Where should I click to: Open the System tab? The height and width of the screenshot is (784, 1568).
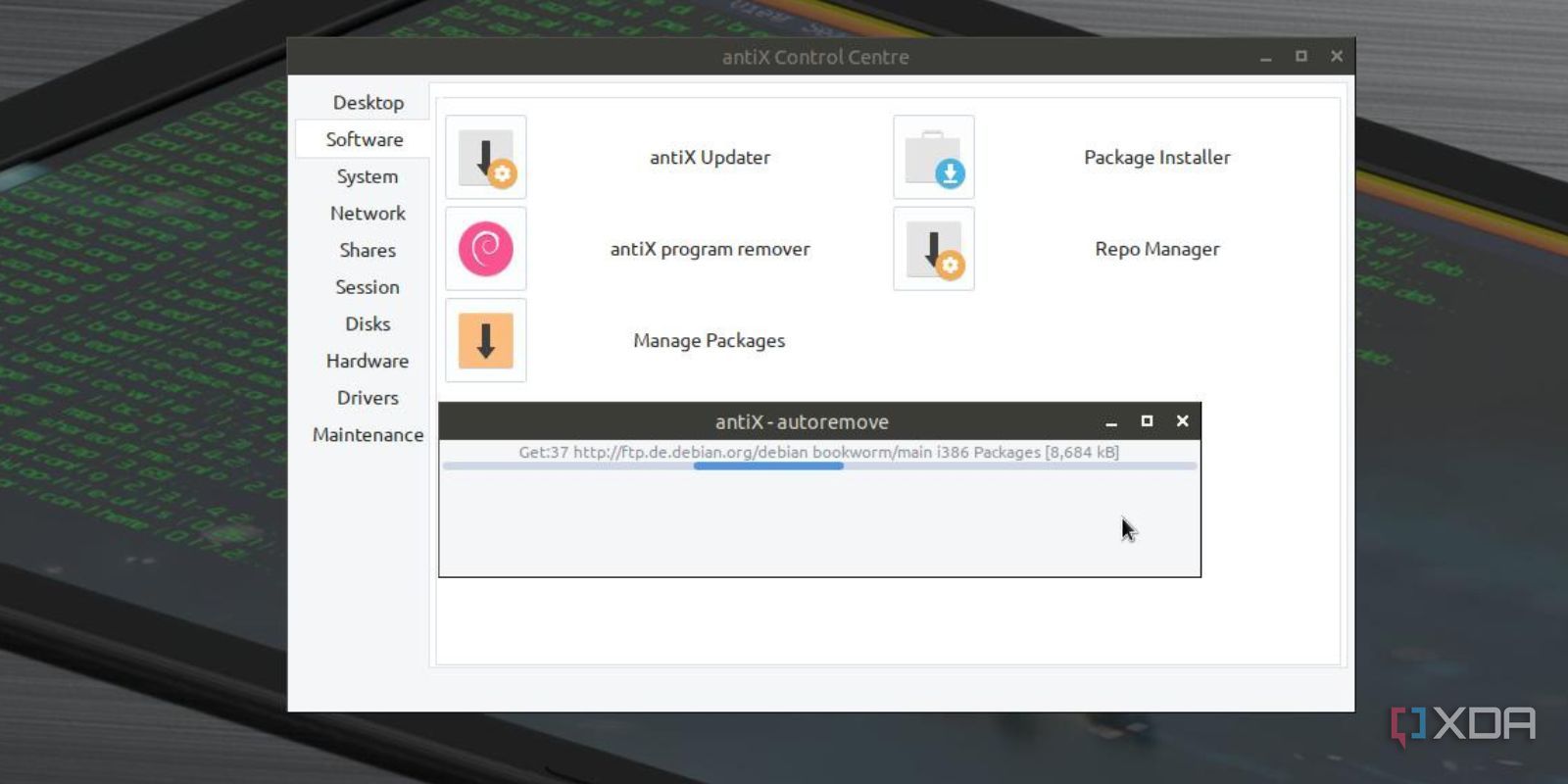click(x=367, y=176)
